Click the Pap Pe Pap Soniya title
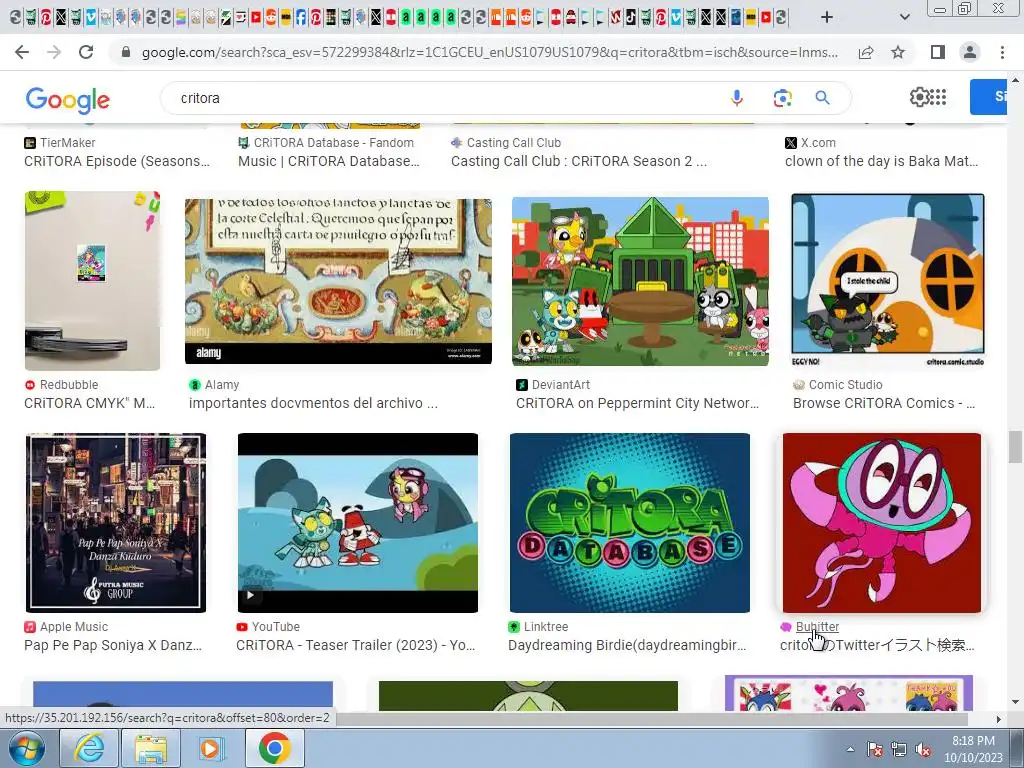This screenshot has width=1024, height=768. [113, 645]
